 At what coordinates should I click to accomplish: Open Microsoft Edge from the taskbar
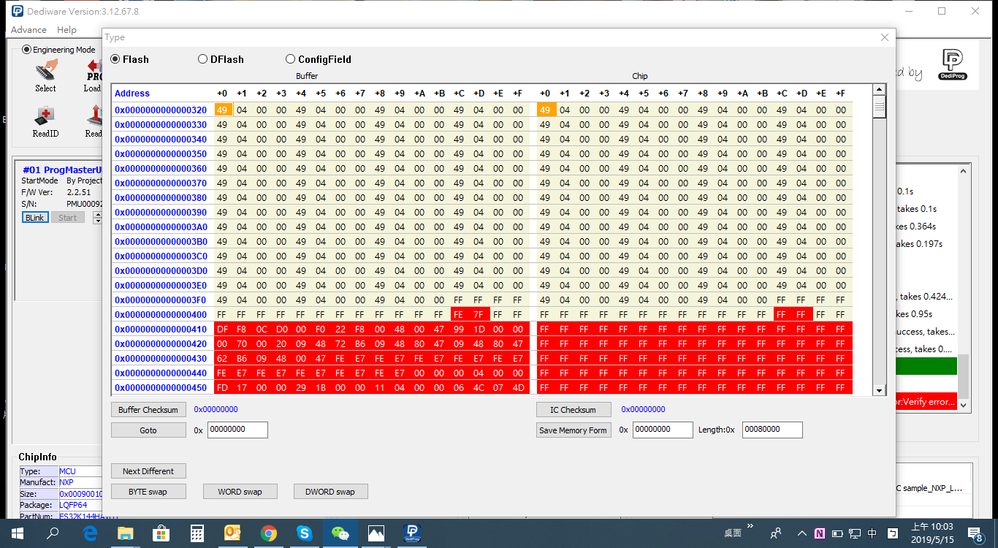(90, 533)
